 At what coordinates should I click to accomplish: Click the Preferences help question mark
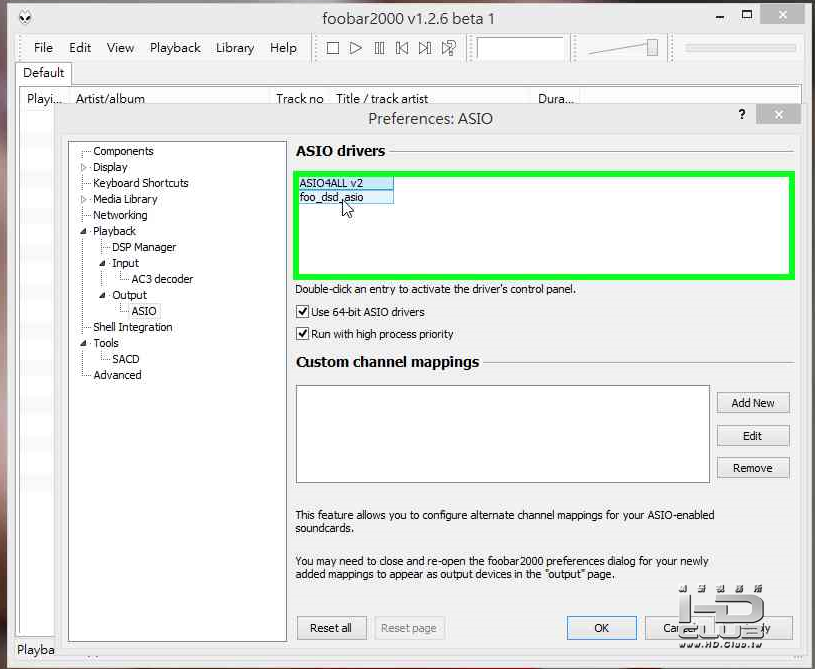pyautogui.click(x=742, y=114)
